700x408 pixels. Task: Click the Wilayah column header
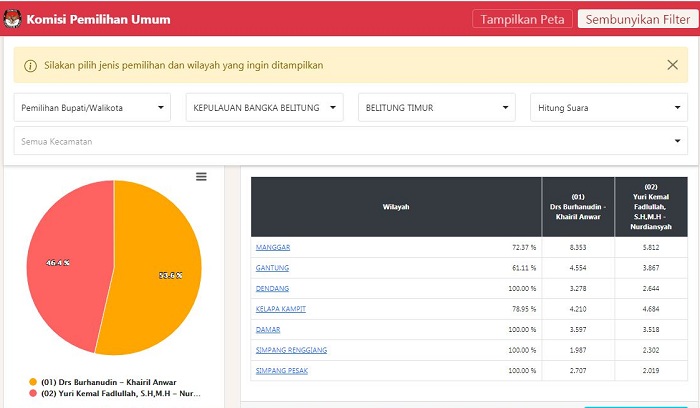point(396,207)
